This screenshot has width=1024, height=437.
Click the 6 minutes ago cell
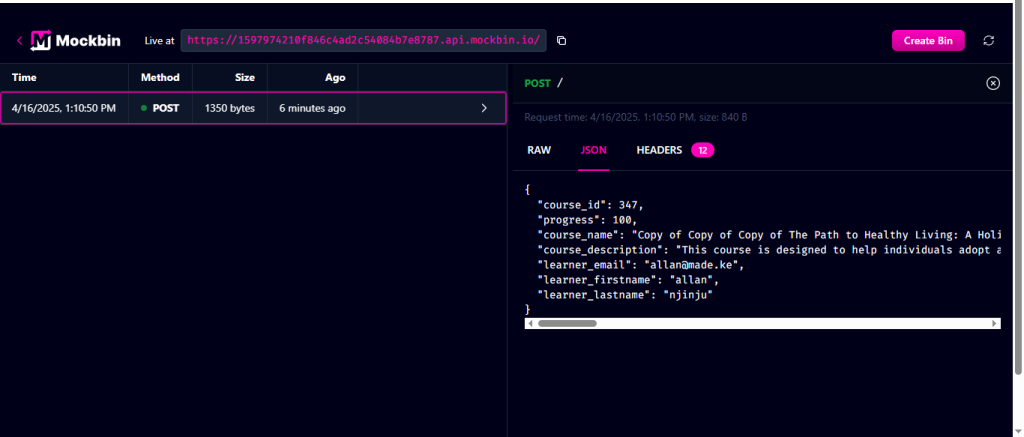tap(312, 108)
